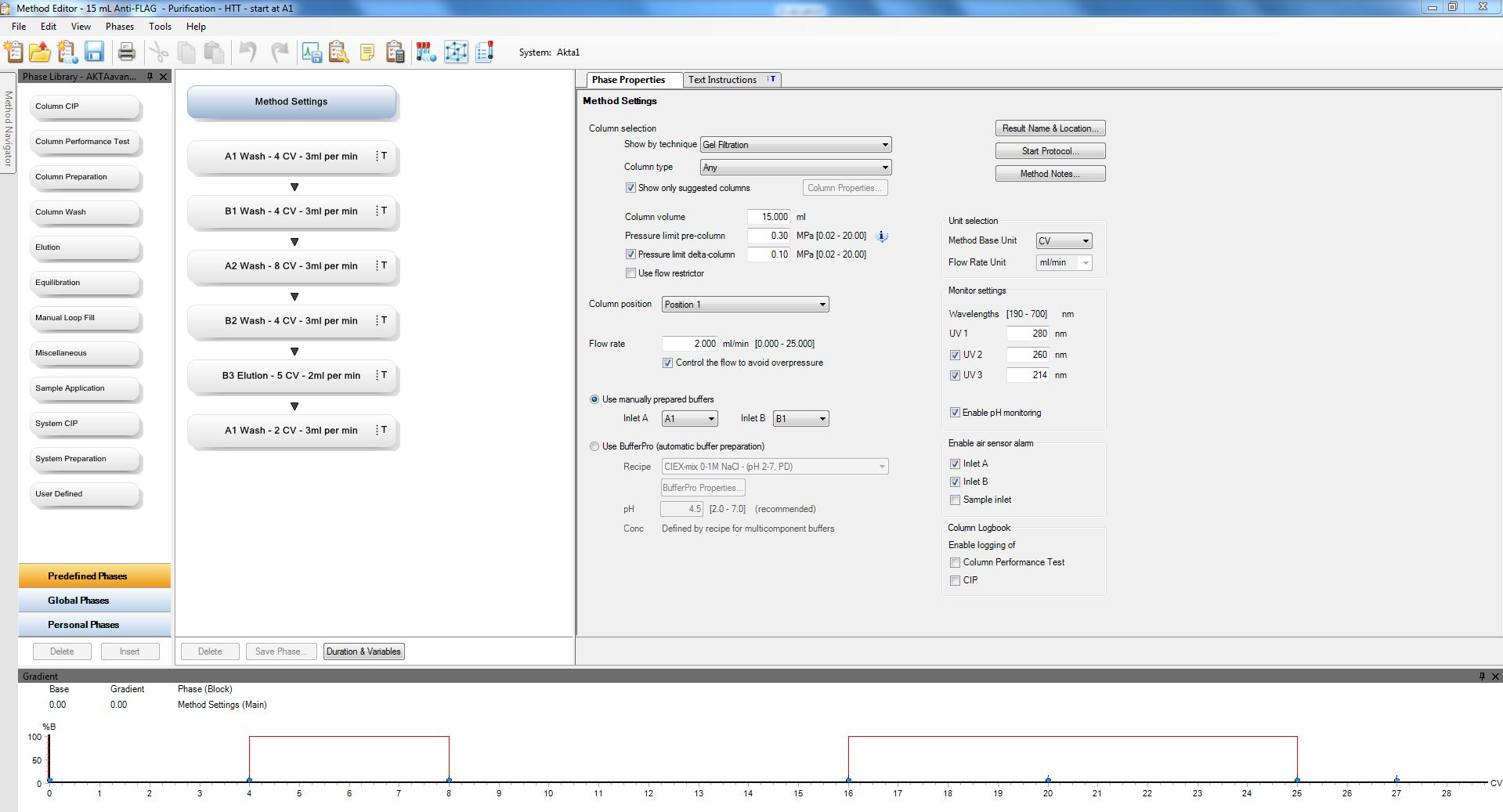Select Use BufferPro radio button
The image size is (1503, 812).
click(x=594, y=446)
